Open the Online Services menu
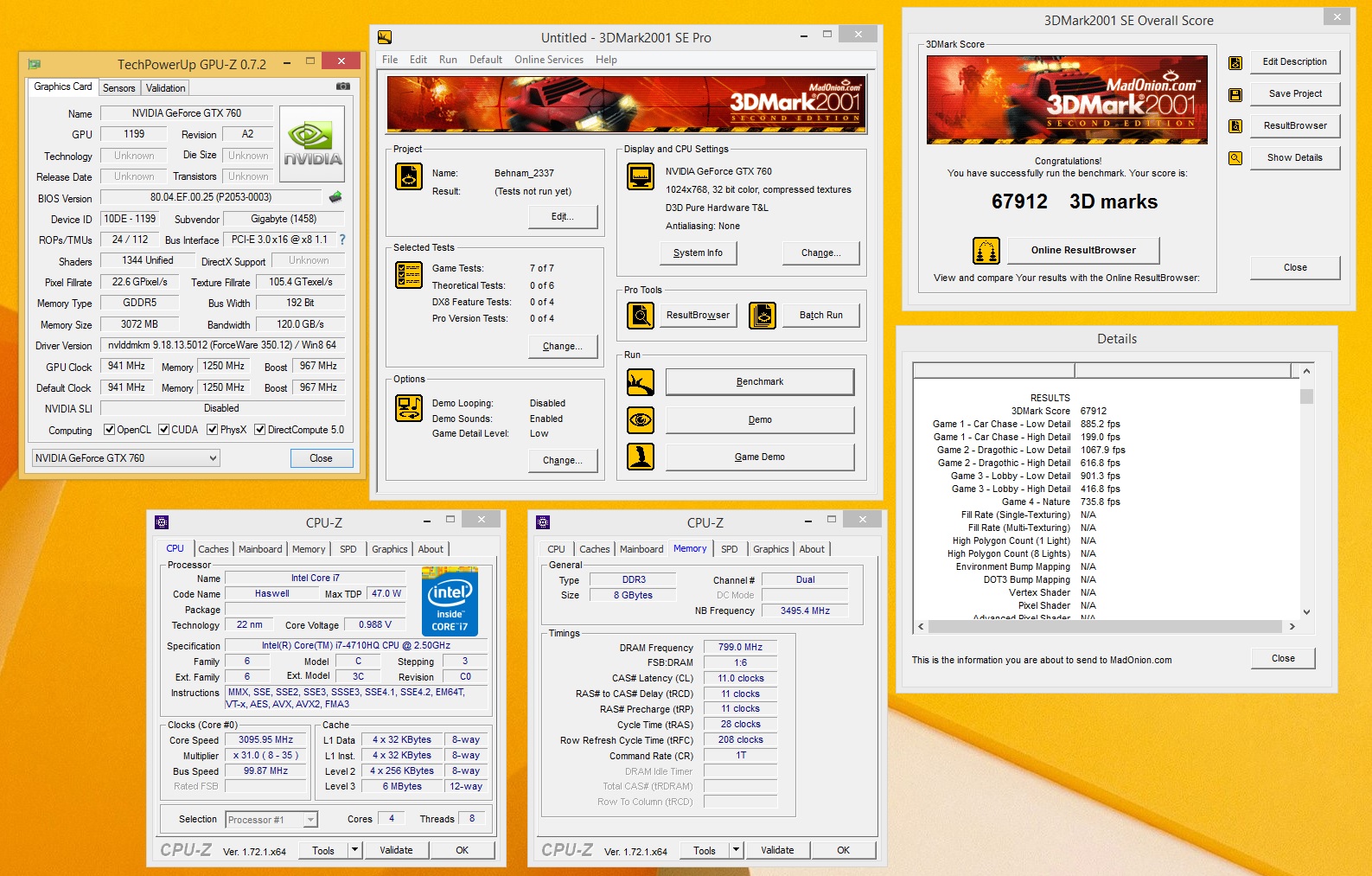1372x876 pixels. 549,60
